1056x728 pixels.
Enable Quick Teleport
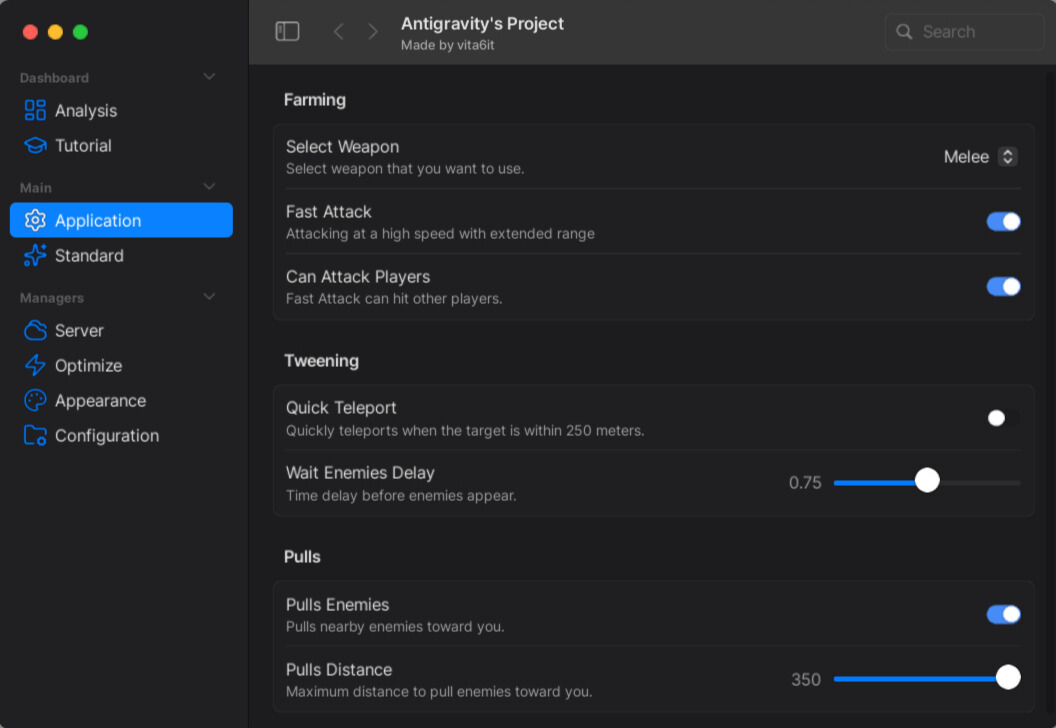coord(1001,418)
